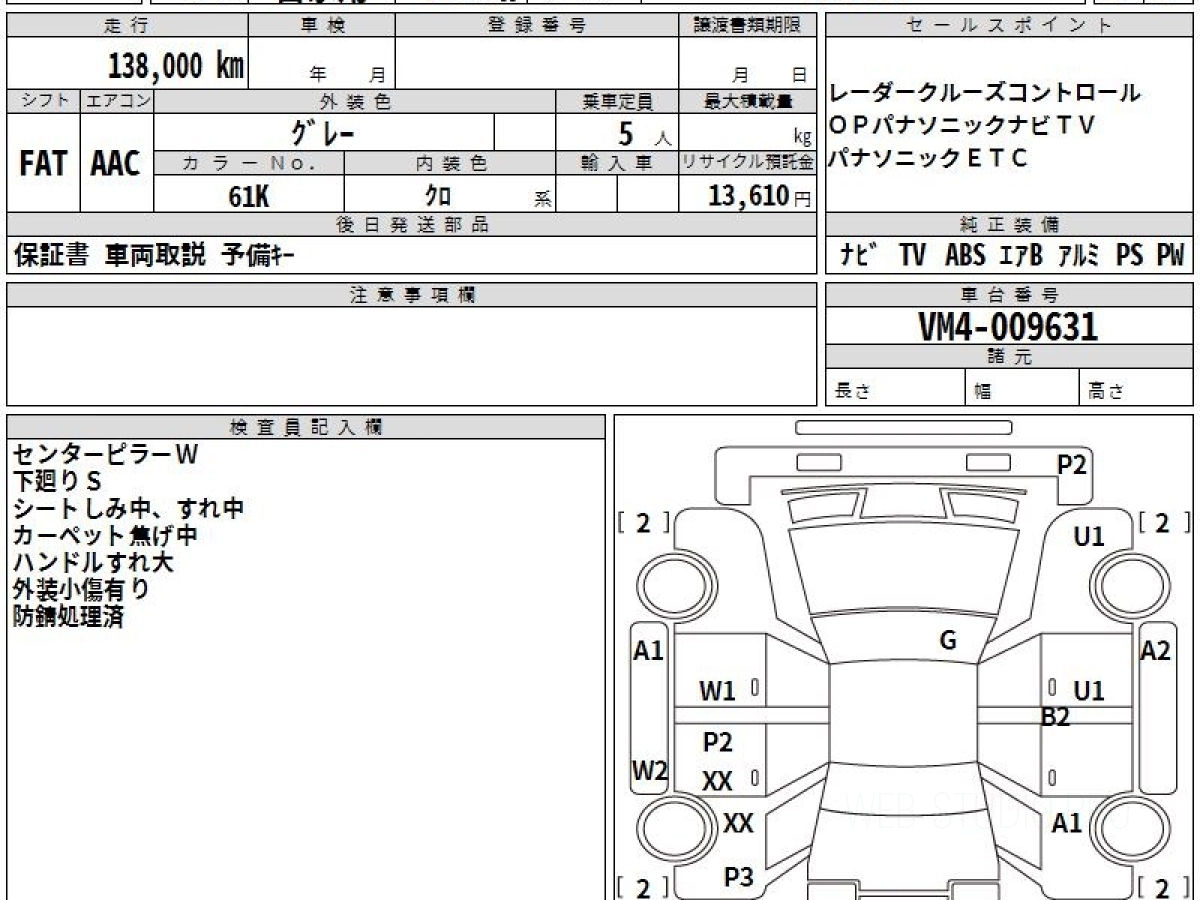
Task: Click the P2 mark above XX on the door
Action: pyautogui.click(x=718, y=742)
